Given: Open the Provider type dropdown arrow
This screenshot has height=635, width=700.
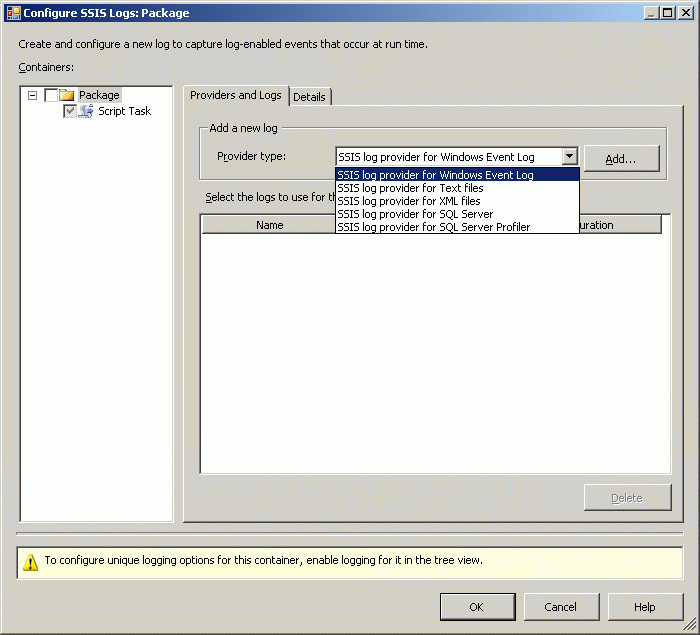Looking at the screenshot, I should pyautogui.click(x=569, y=157).
